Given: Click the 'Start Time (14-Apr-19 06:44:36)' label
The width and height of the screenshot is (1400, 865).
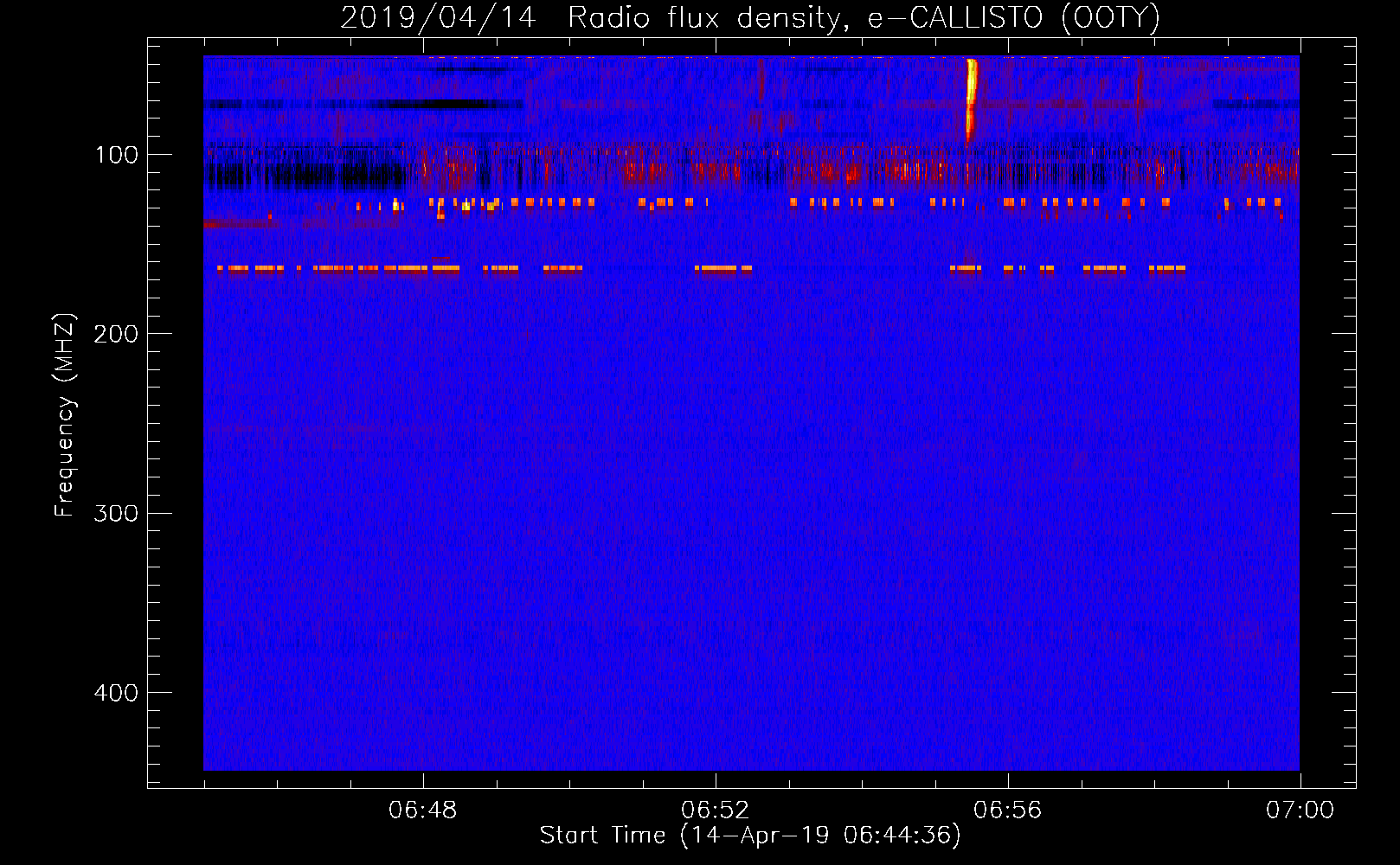Looking at the screenshot, I should click(750, 836).
